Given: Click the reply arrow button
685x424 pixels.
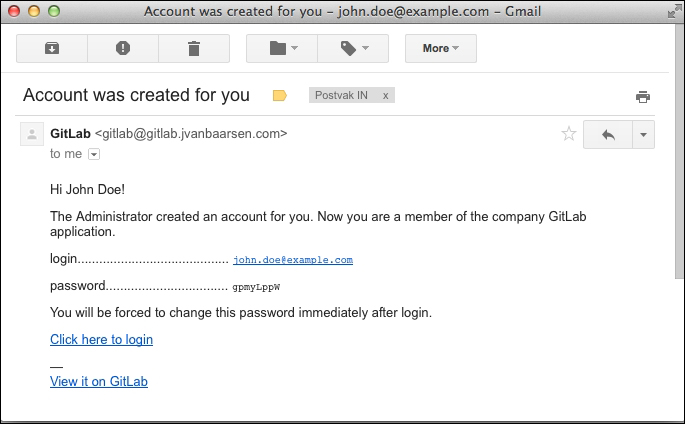Looking at the screenshot, I should 608,135.
